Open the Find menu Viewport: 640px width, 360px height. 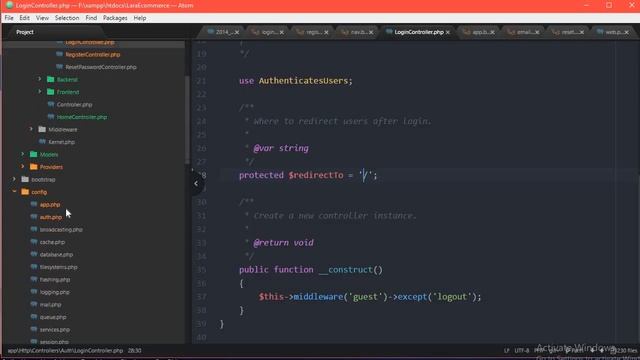91,18
